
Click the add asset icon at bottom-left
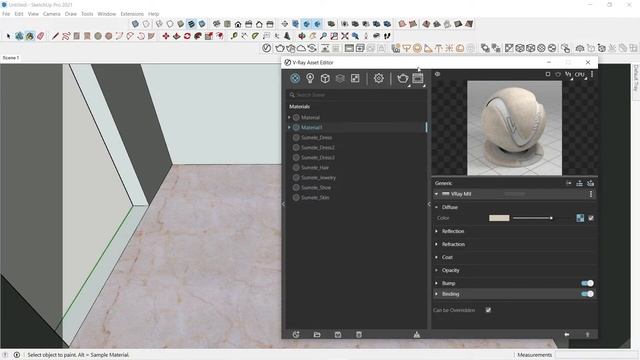[296, 335]
